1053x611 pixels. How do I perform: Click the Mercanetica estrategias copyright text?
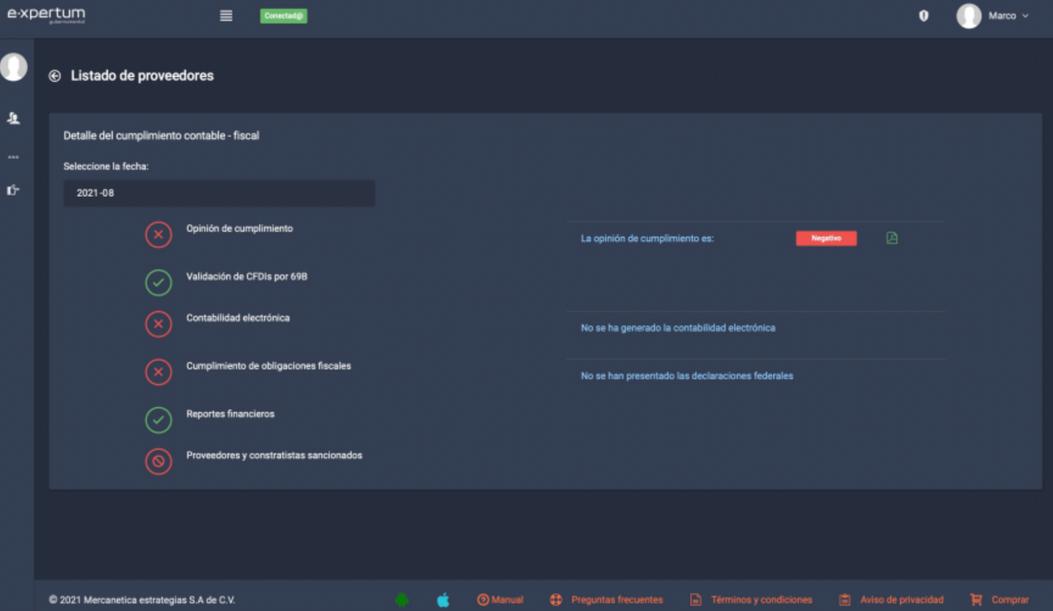coord(142,600)
